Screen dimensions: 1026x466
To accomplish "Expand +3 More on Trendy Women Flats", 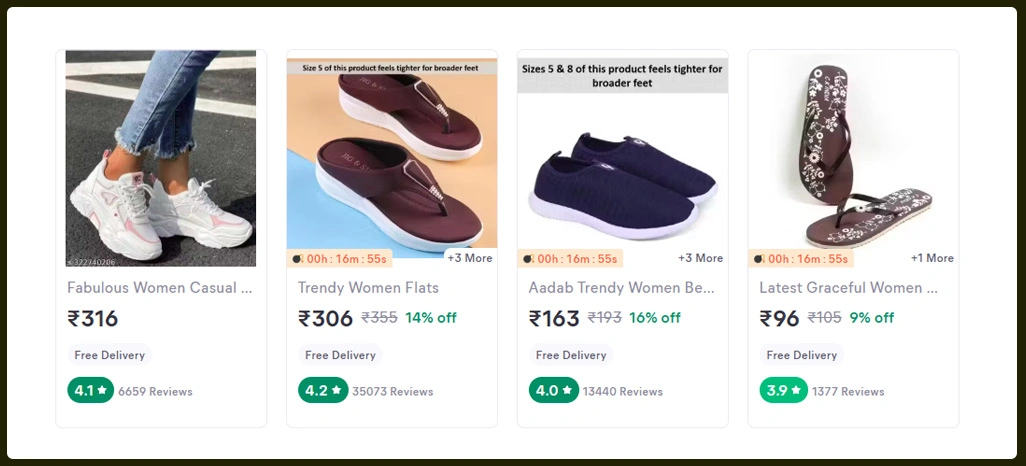I will [469, 258].
